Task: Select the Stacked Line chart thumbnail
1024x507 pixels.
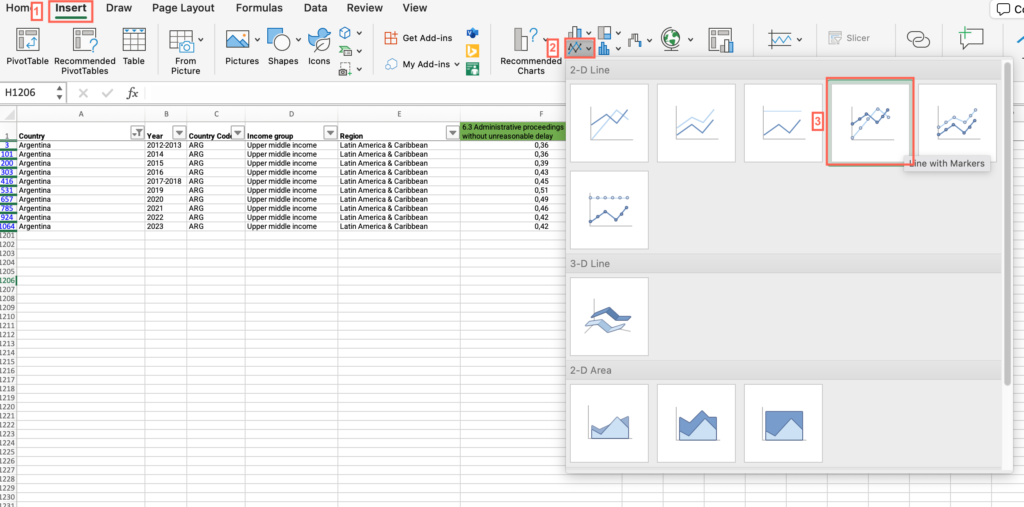Action: point(696,123)
